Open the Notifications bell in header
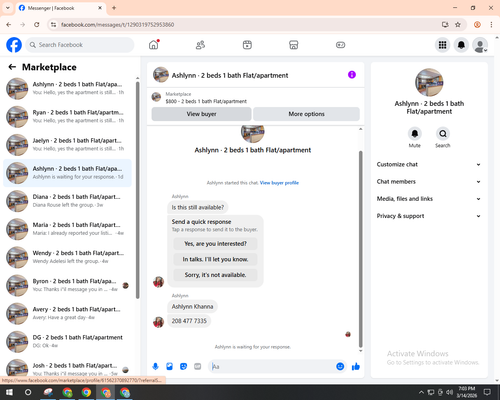500x400 pixels. pyautogui.click(x=461, y=45)
